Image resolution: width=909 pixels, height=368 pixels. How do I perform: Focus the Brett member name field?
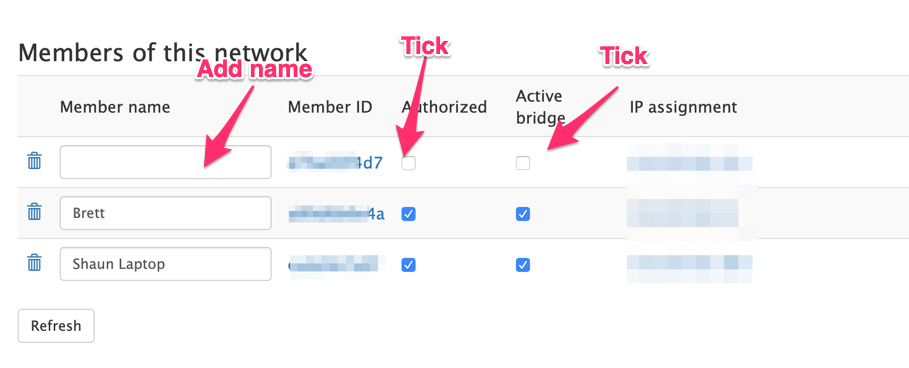coord(166,213)
